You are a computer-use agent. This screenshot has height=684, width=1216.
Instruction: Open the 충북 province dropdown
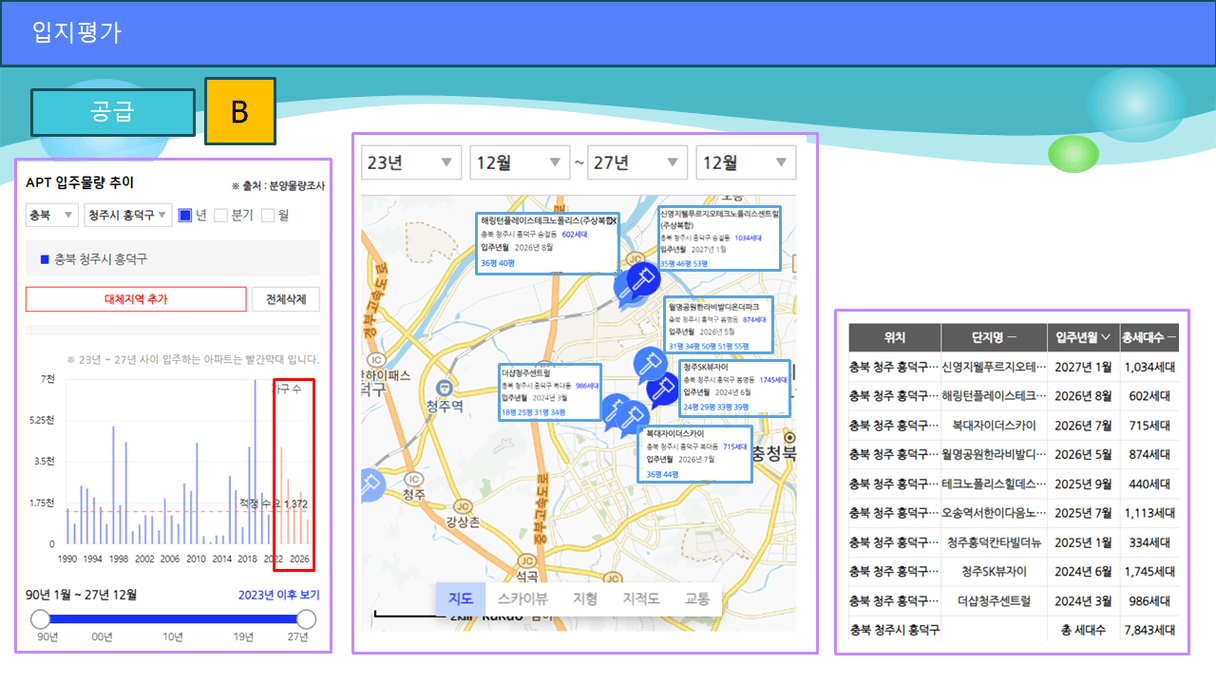(52, 215)
